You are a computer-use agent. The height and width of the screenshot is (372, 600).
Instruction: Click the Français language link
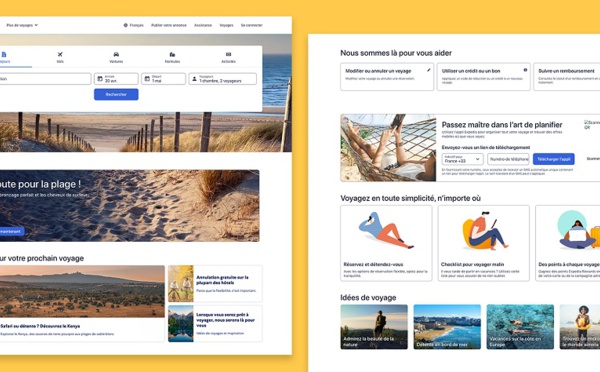point(136,25)
